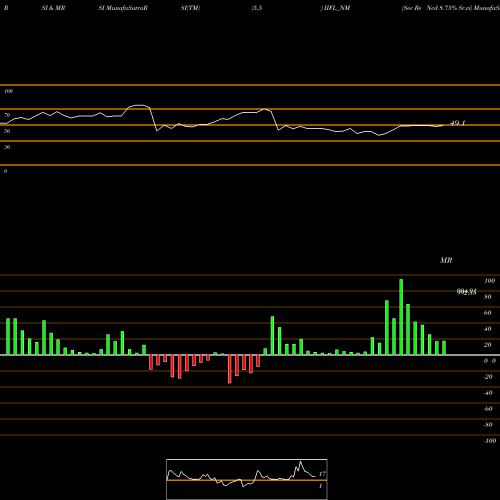The height and width of the screenshot is (500, 500).
Task: Click the 80 label on MR axis
Action: coord(488,297)
